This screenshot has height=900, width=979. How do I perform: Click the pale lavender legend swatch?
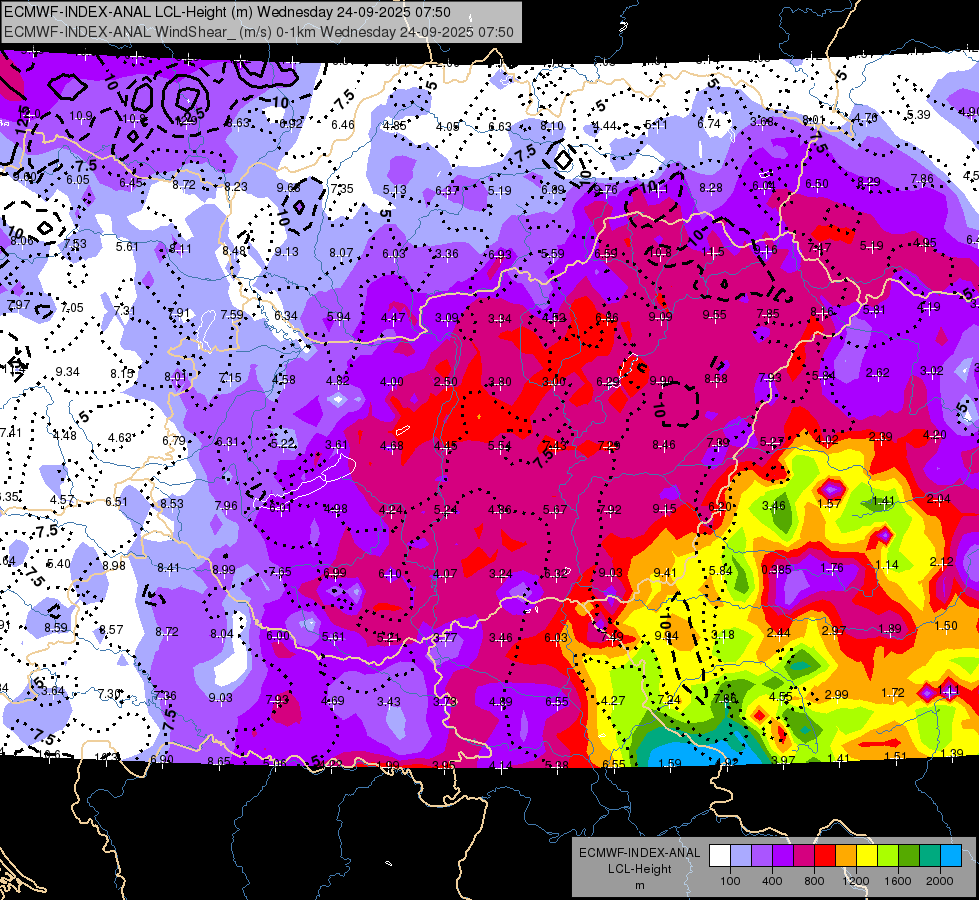[x=740, y=856]
